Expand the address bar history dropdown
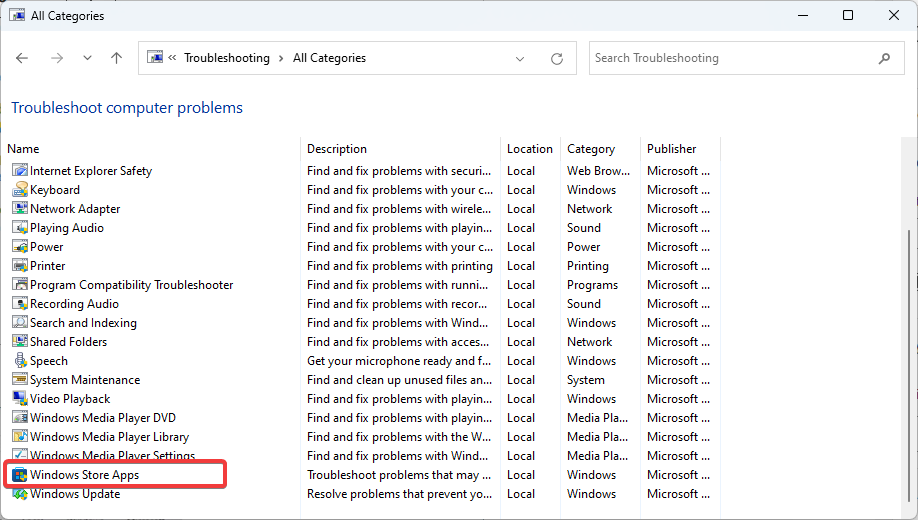Image resolution: width=918 pixels, height=520 pixels. pos(520,58)
